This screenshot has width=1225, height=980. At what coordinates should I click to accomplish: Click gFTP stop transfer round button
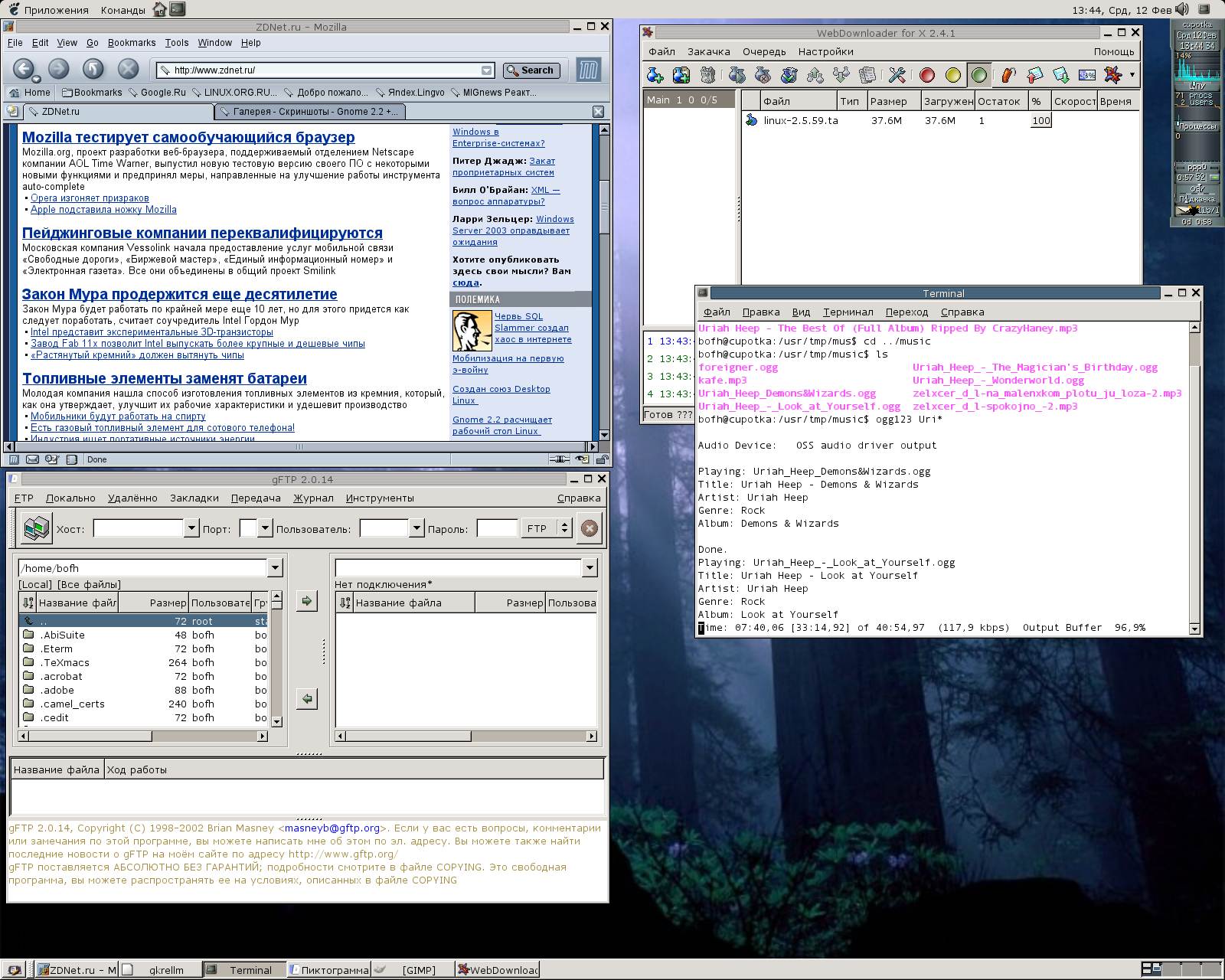(589, 528)
